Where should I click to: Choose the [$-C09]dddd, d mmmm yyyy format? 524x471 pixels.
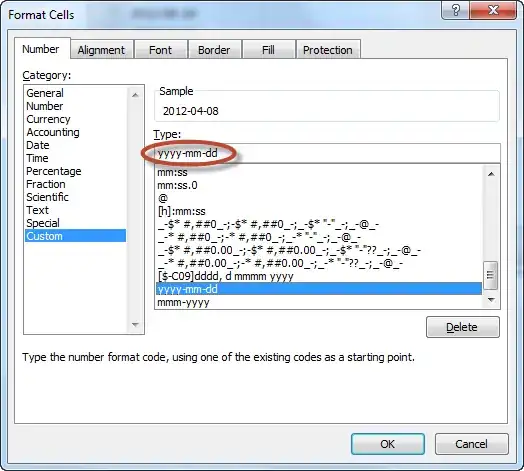(319, 276)
